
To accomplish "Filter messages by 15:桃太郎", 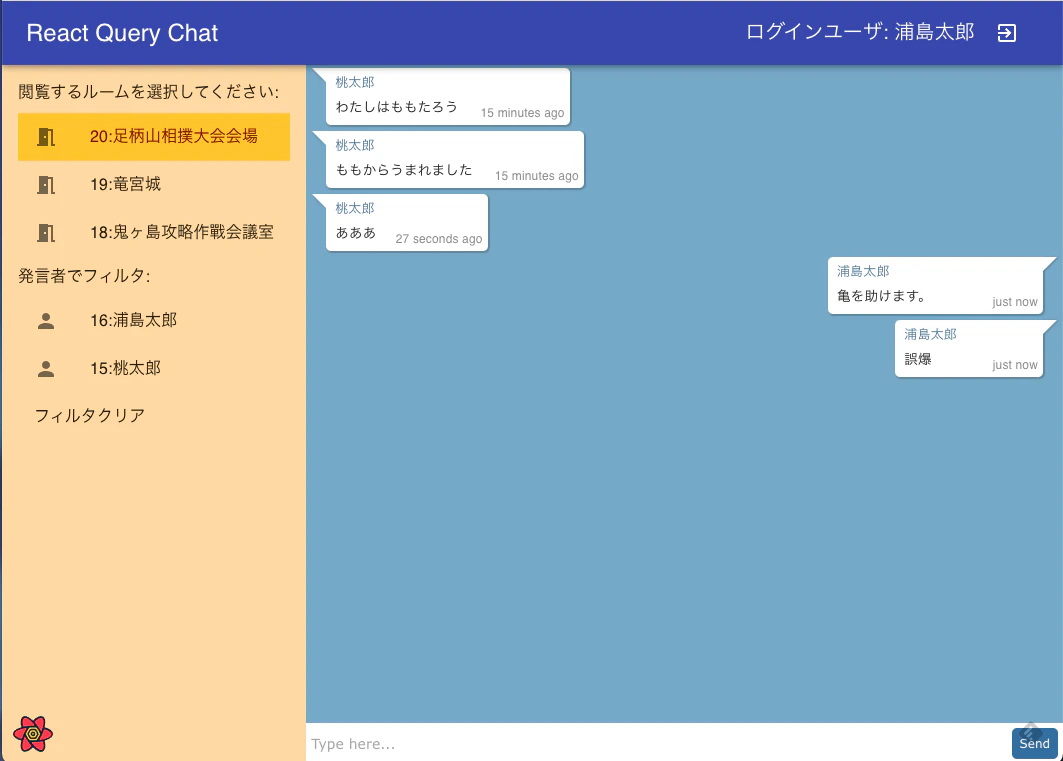I will (154, 369).
